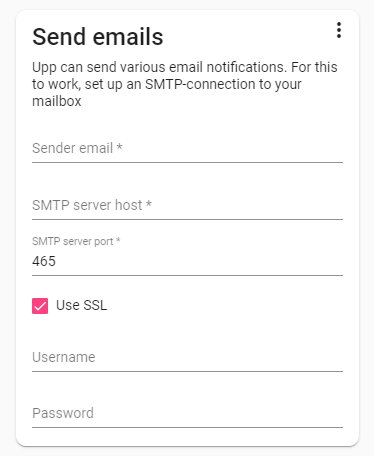Click the underline beneath Sender email
Image resolution: width=374 pixels, height=456 pixels.
click(x=187, y=162)
